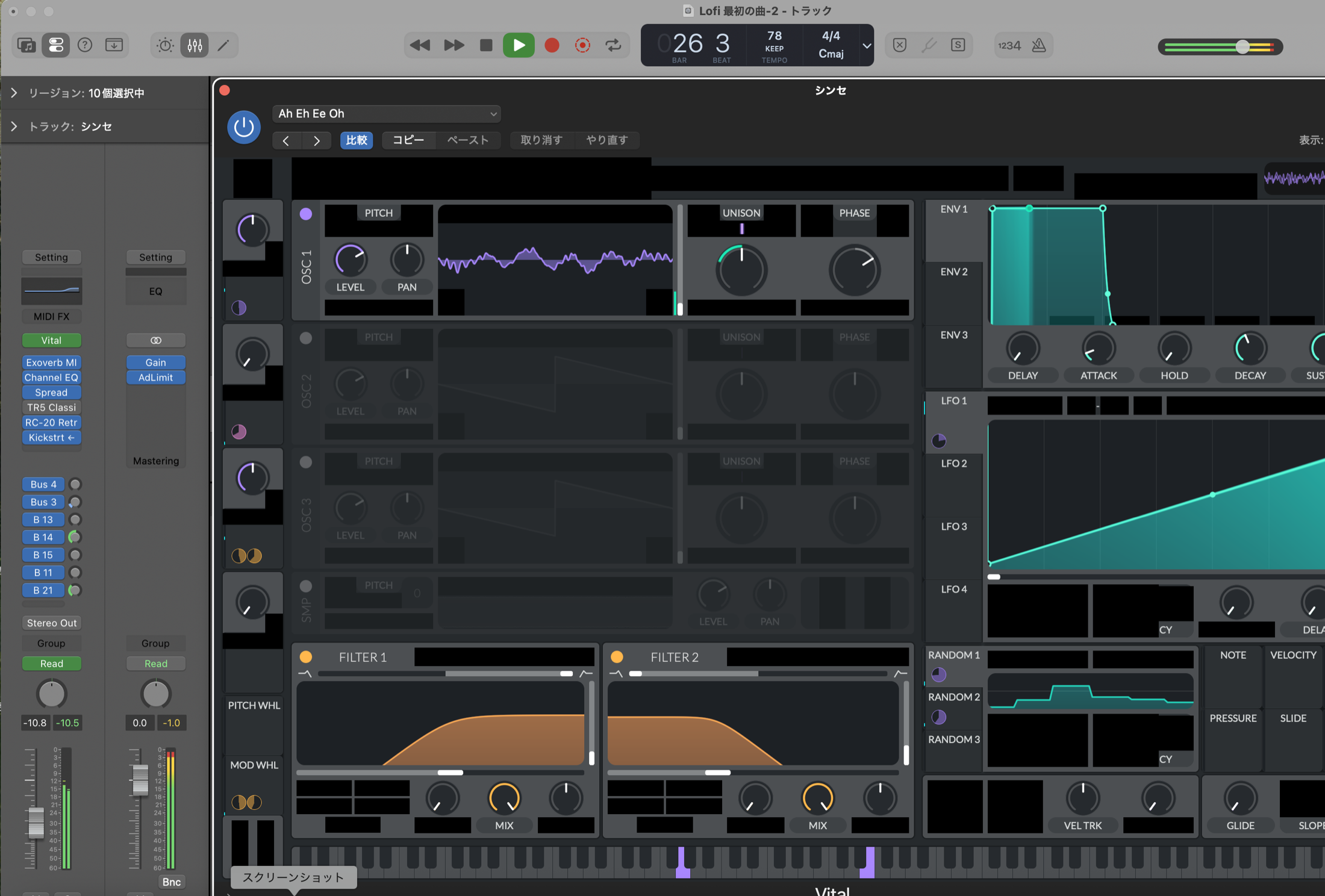Open the toolbar download tray icon
Image resolution: width=1325 pixels, height=896 pixels.
(114, 45)
